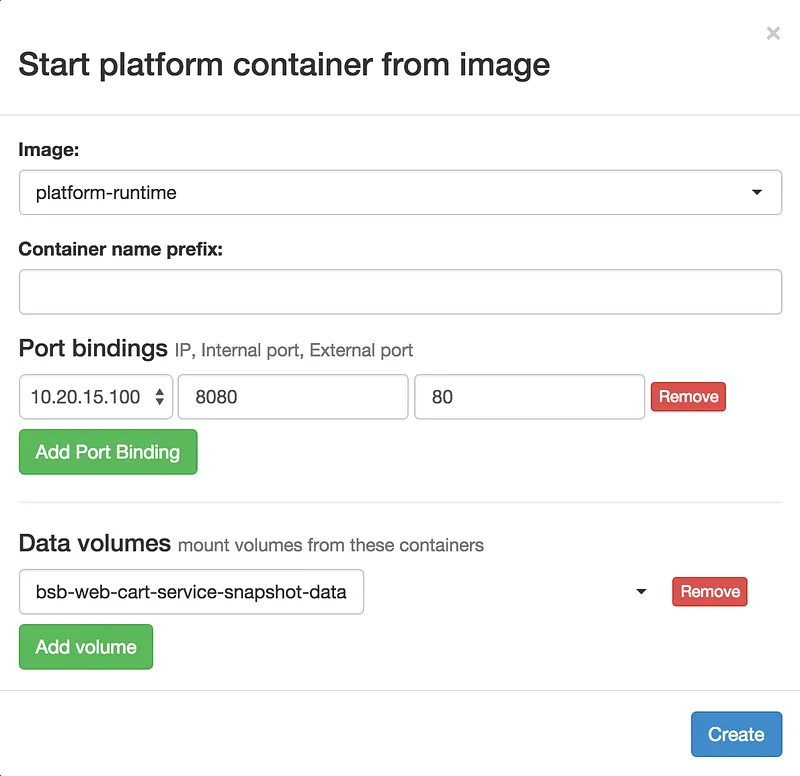The width and height of the screenshot is (800, 776).
Task: Click the dialog title text
Action: pos(284,65)
